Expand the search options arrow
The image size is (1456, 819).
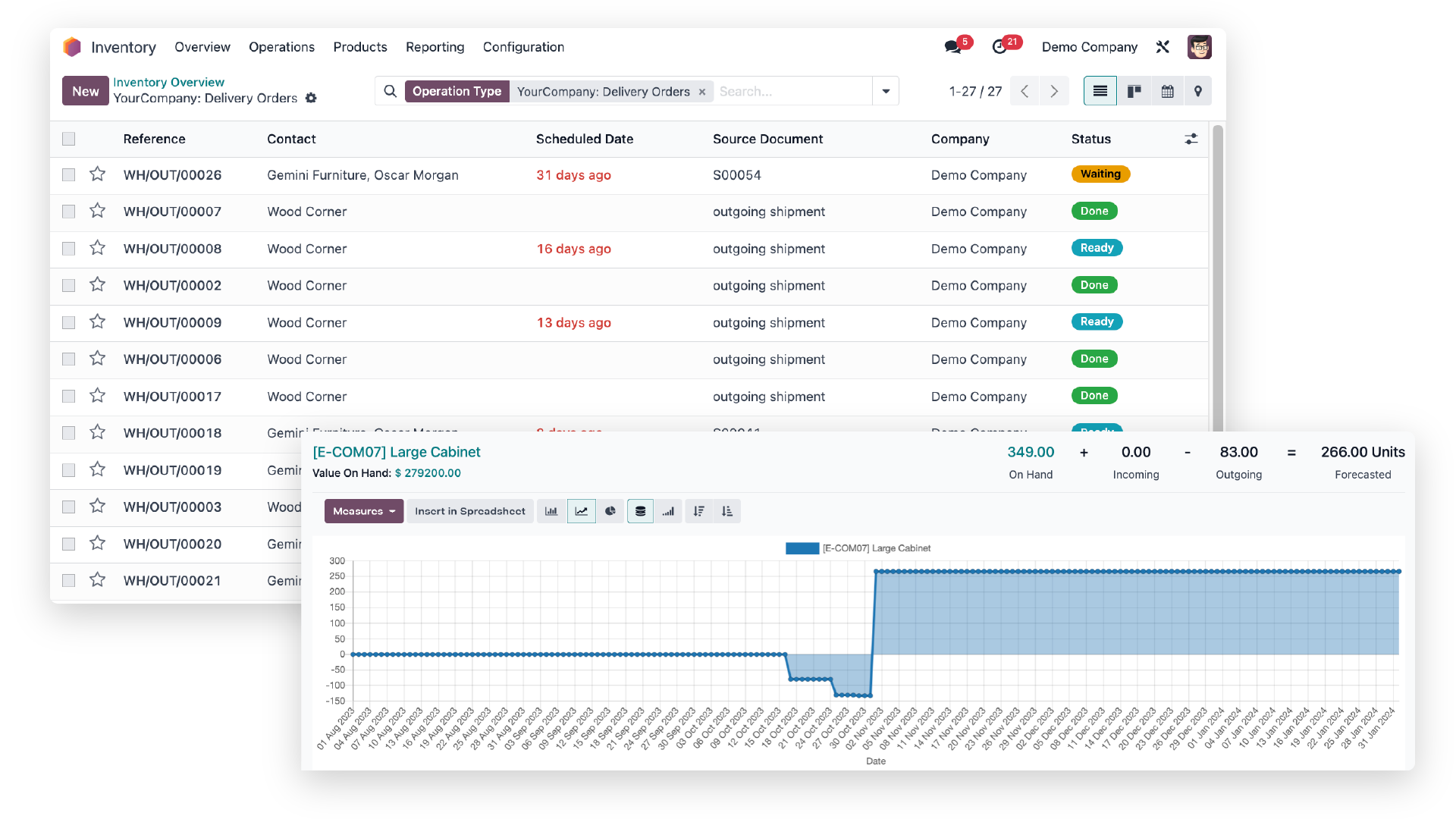885,90
